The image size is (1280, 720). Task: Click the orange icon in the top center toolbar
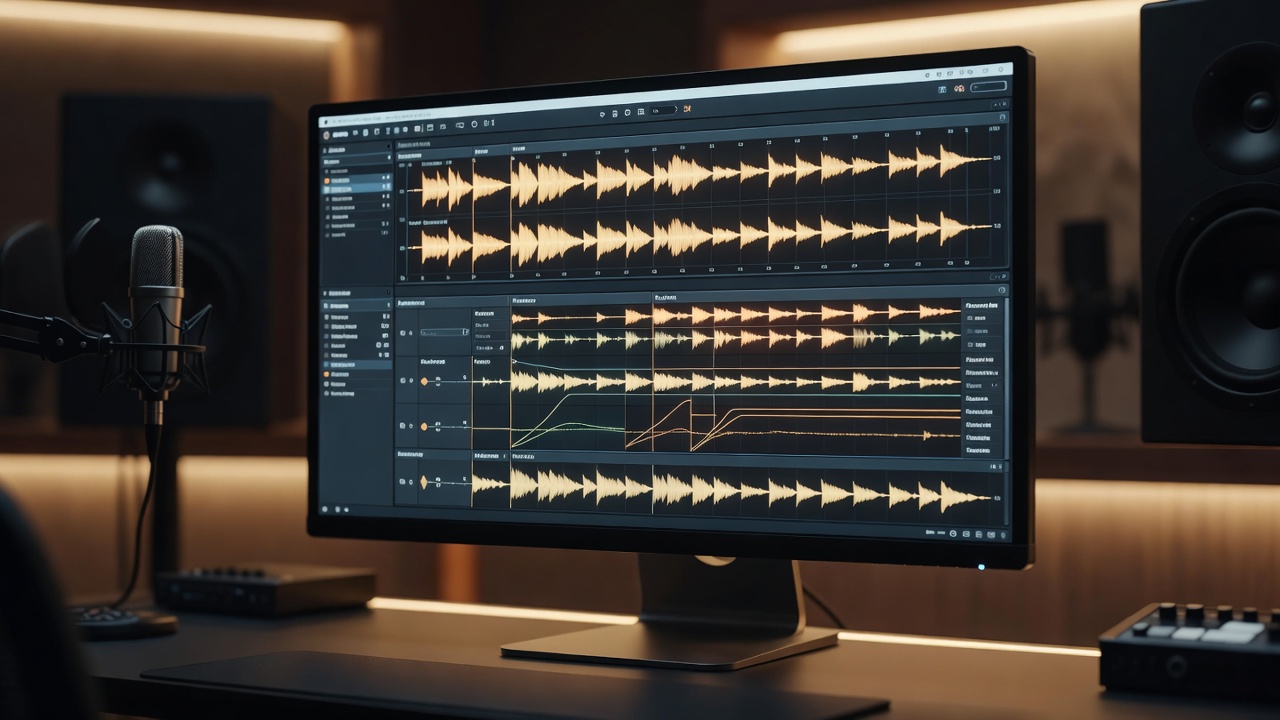(x=687, y=109)
